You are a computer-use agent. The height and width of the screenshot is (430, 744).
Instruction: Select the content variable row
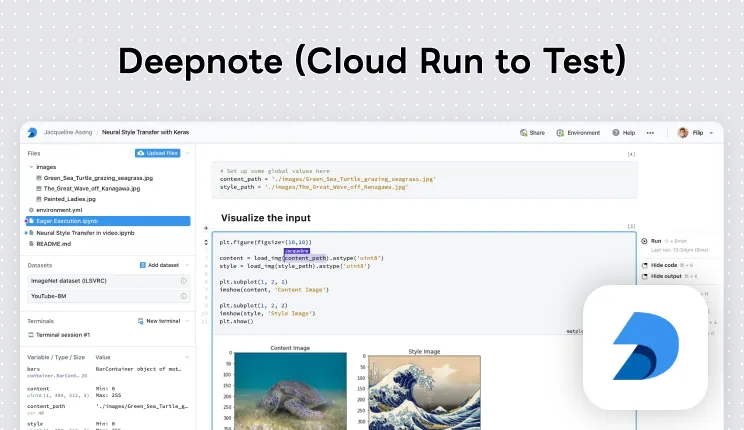[108, 392]
